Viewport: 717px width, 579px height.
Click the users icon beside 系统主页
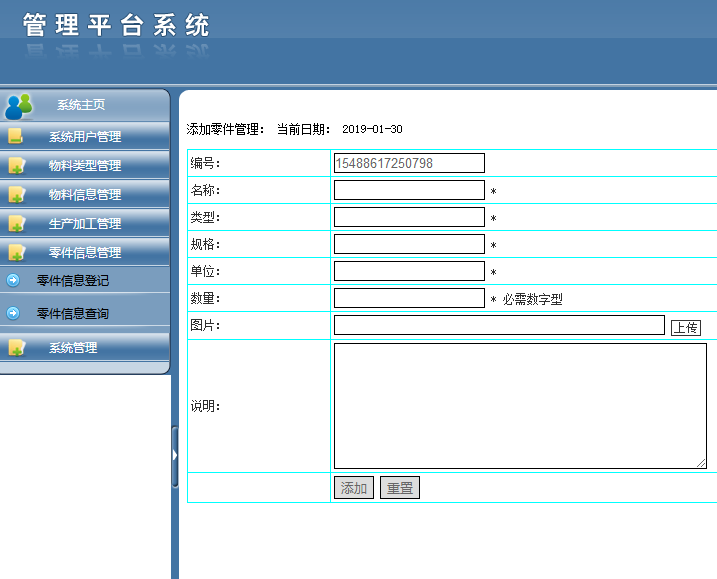[x=19, y=106]
